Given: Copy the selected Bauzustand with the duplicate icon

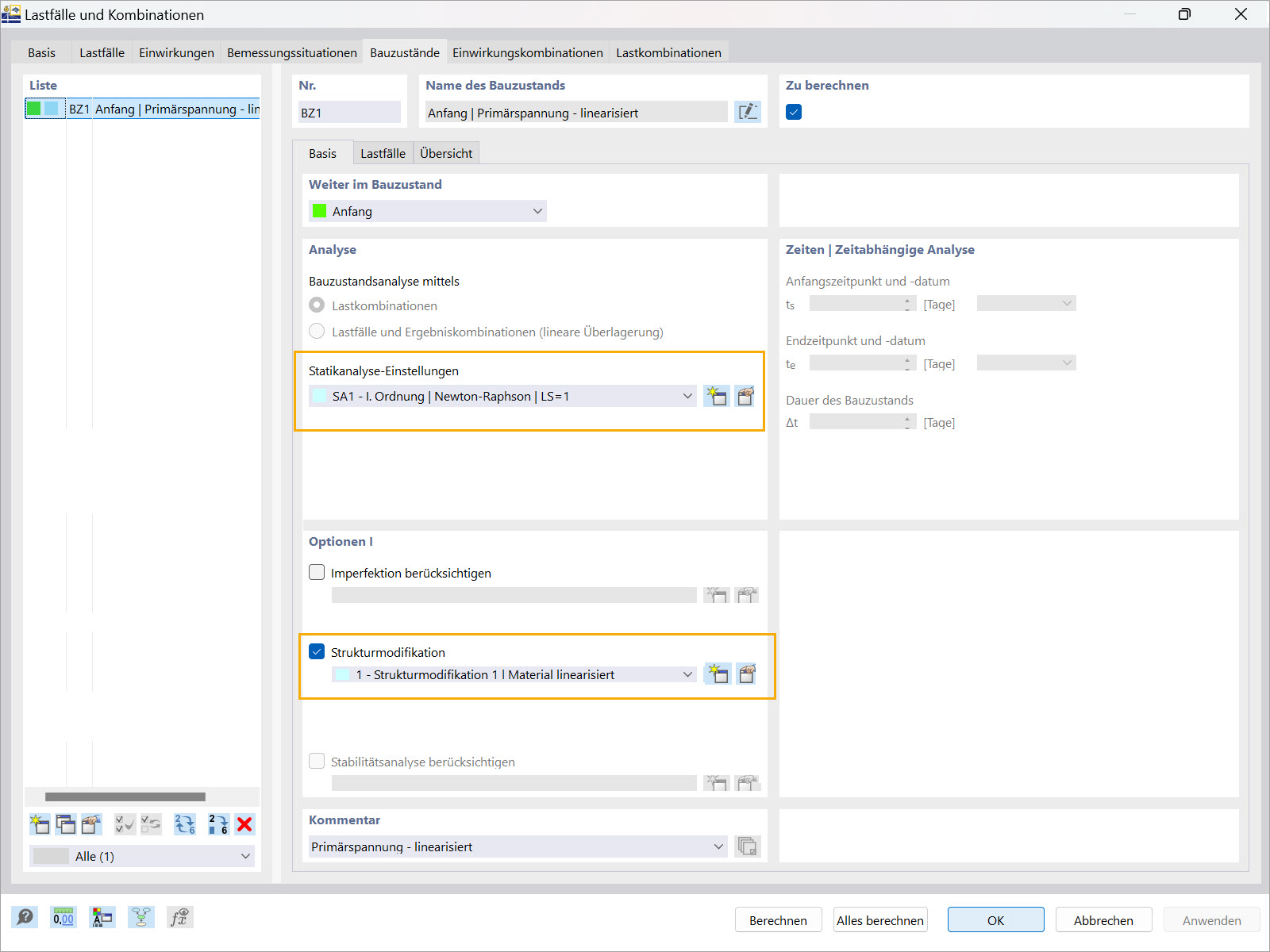Looking at the screenshot, I should (66, 824).
